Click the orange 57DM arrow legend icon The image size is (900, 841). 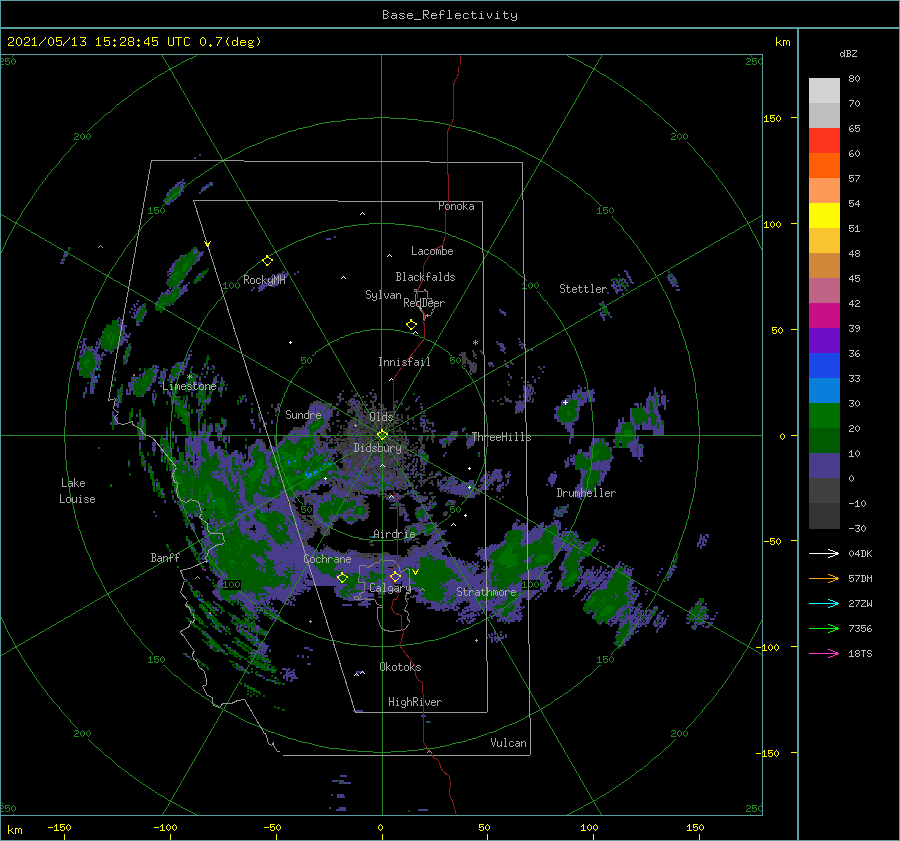[x=824, y=579]
